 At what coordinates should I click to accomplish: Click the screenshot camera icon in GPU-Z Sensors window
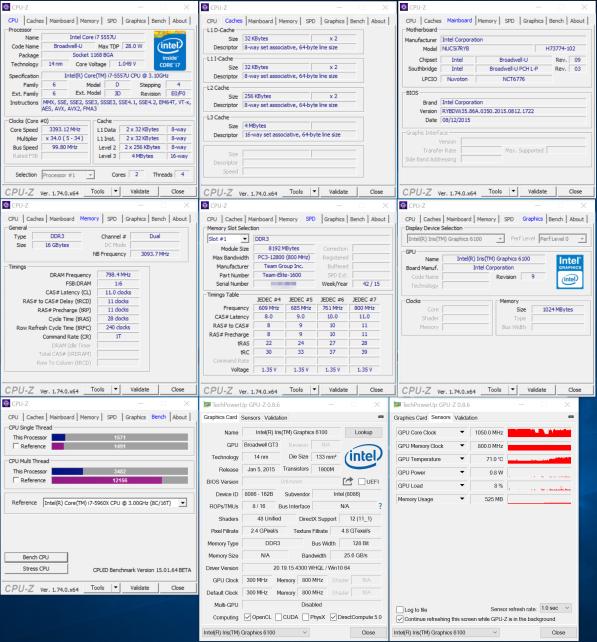[x=571, y=416]
